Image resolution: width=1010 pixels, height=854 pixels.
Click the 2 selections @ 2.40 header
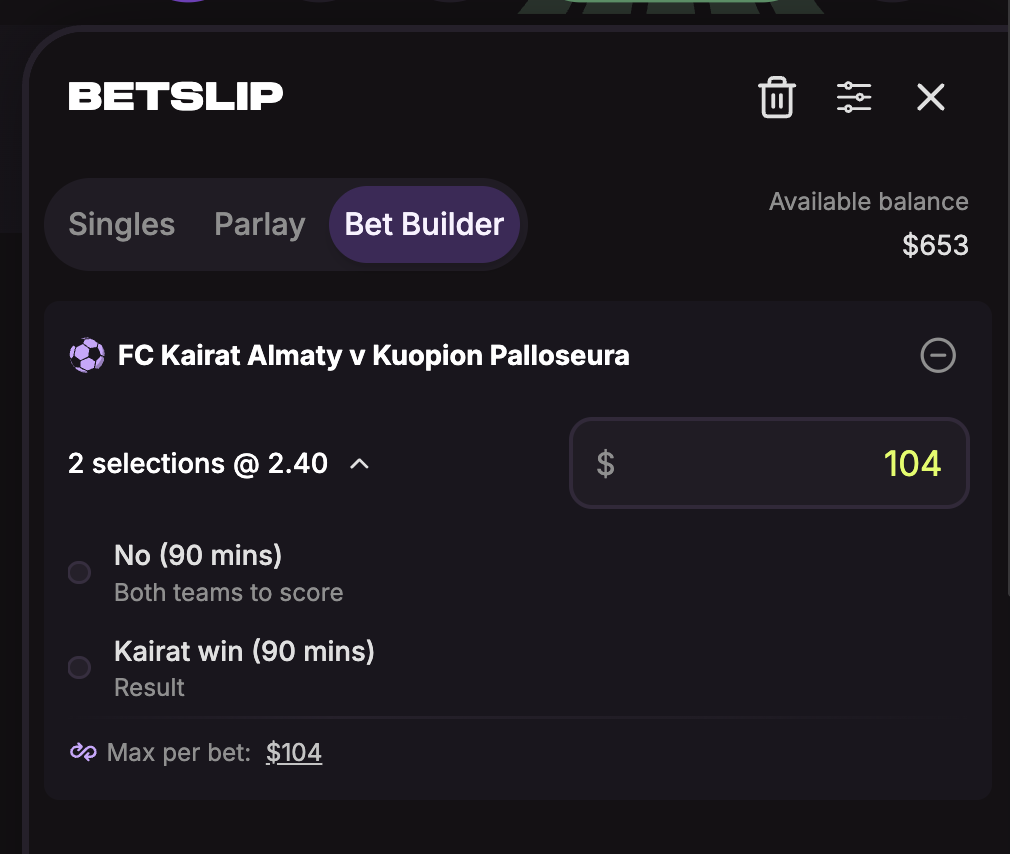click(198, 464)
